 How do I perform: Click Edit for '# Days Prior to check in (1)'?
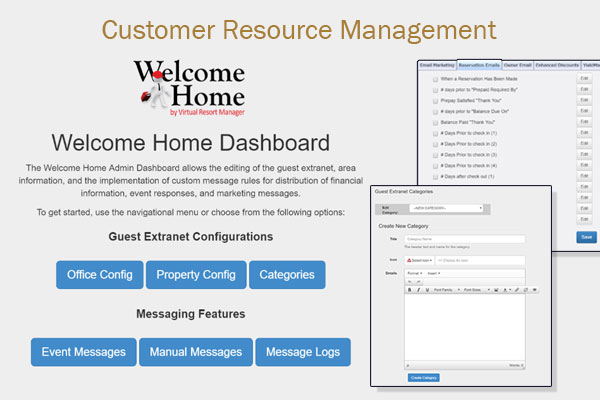click(584, 132)
